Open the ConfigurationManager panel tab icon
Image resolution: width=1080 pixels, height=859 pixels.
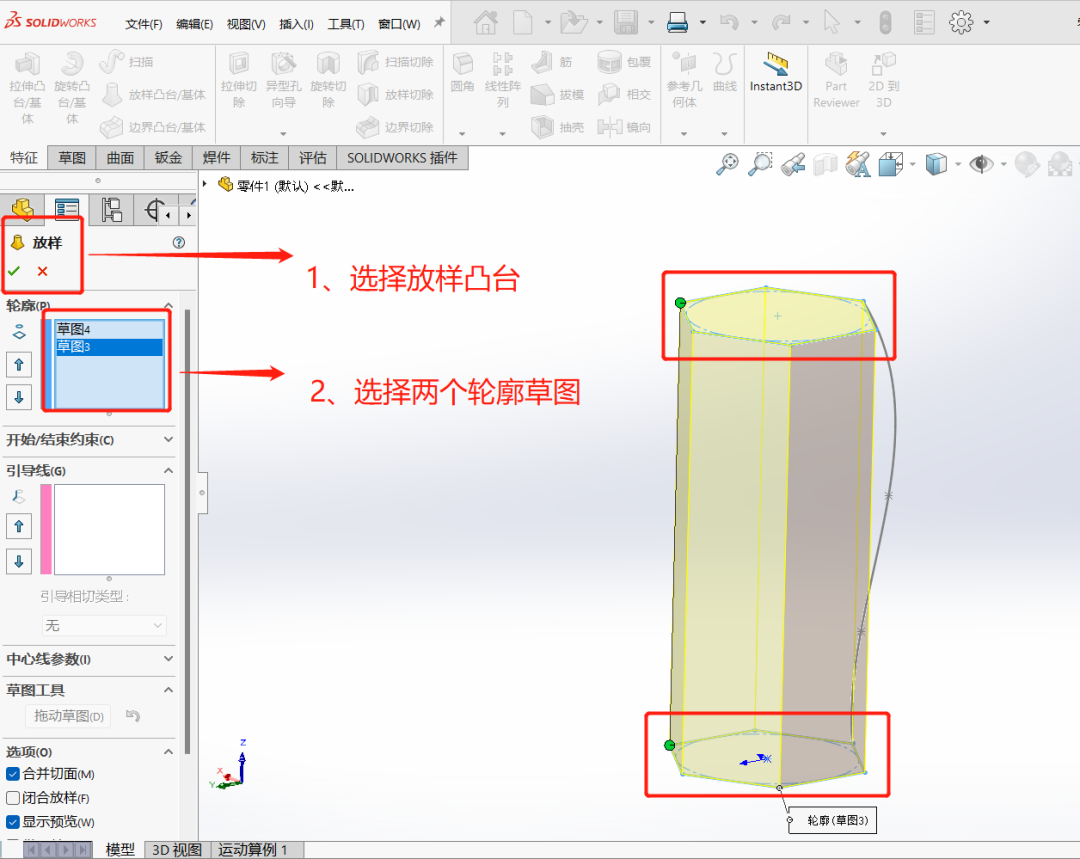111,209
